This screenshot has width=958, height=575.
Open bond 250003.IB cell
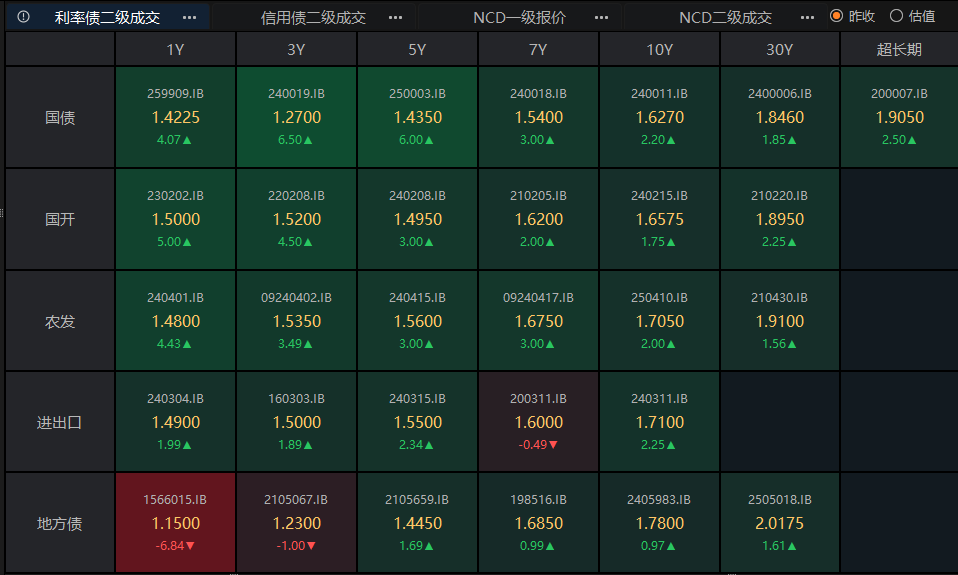(417, 117)
